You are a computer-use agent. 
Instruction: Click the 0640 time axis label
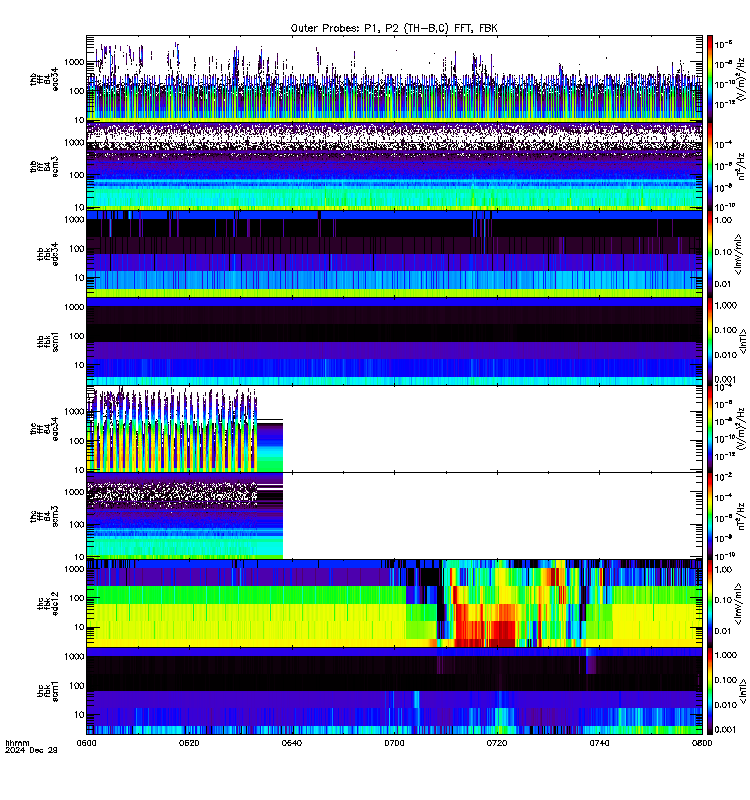(292, 743)
